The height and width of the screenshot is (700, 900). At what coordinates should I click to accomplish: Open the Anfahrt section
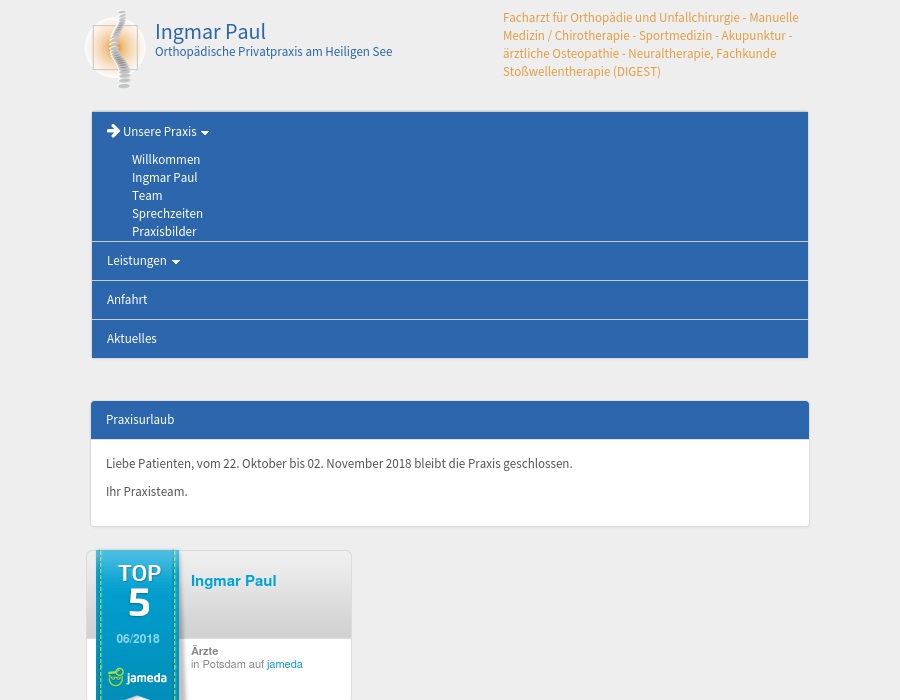pos(127,299)
